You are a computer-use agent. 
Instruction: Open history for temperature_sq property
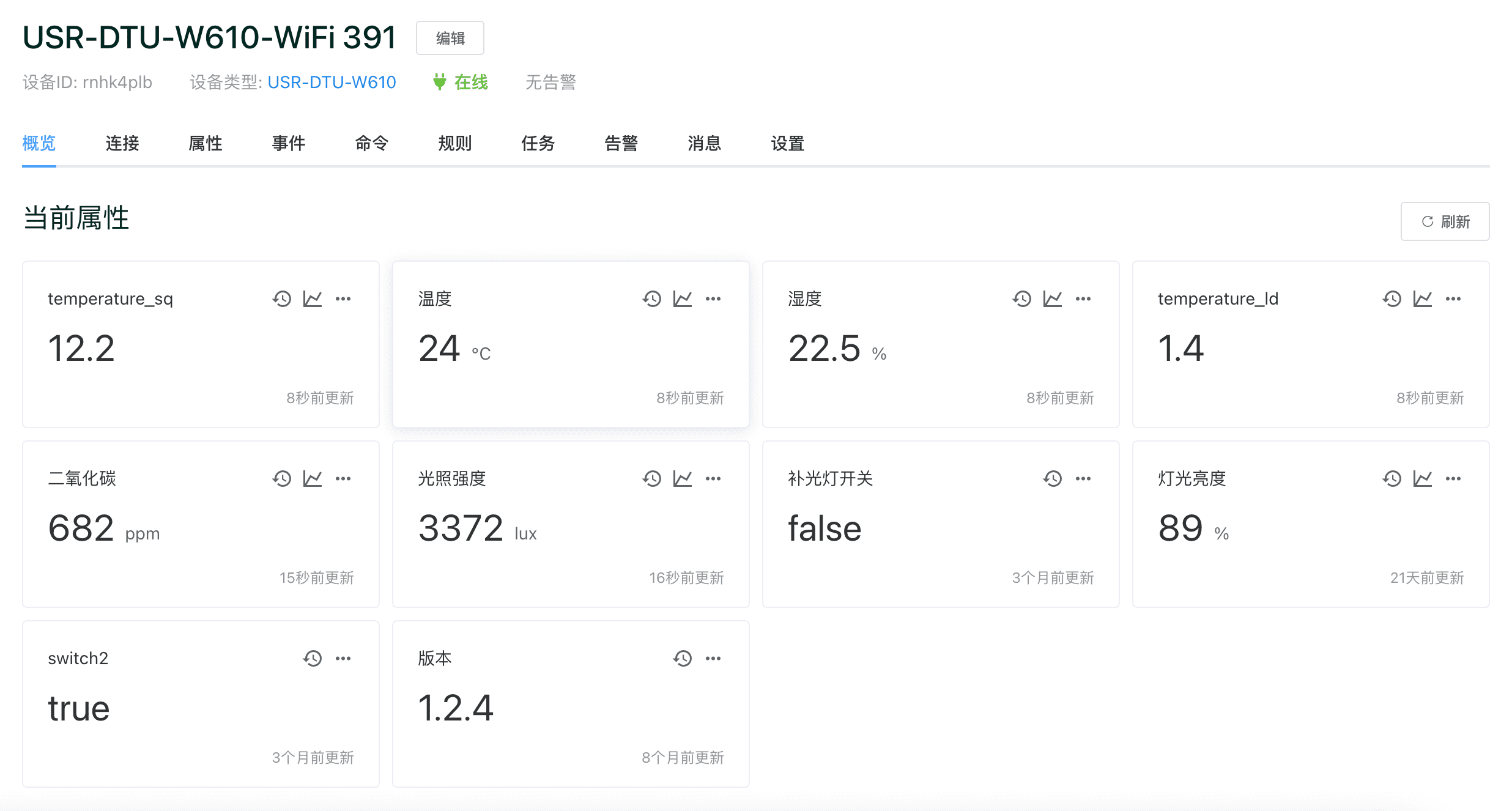pyautogui.click(x=282, y=298)
